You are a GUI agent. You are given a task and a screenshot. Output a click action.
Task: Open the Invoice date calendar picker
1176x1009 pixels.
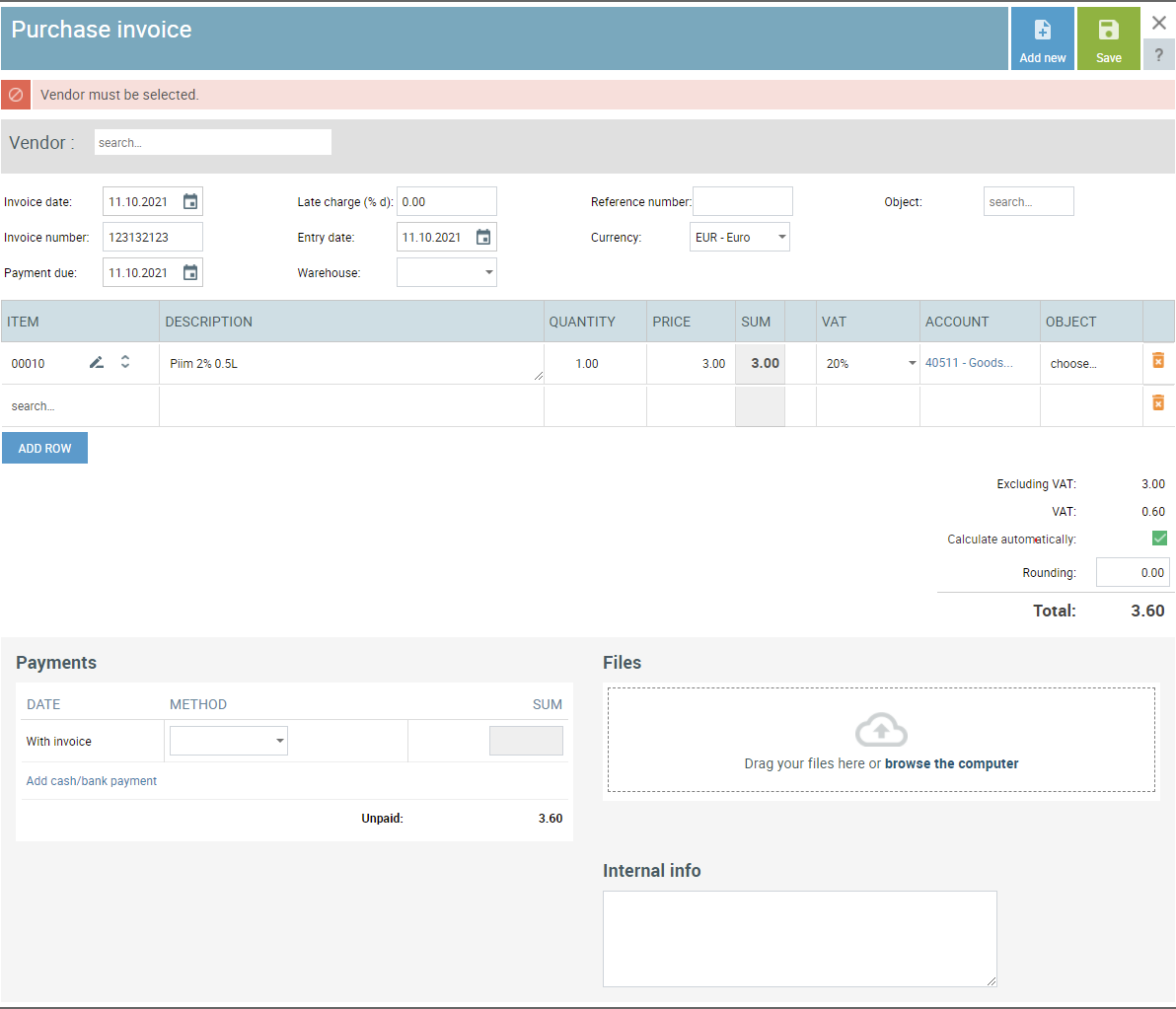coord(190,202)
